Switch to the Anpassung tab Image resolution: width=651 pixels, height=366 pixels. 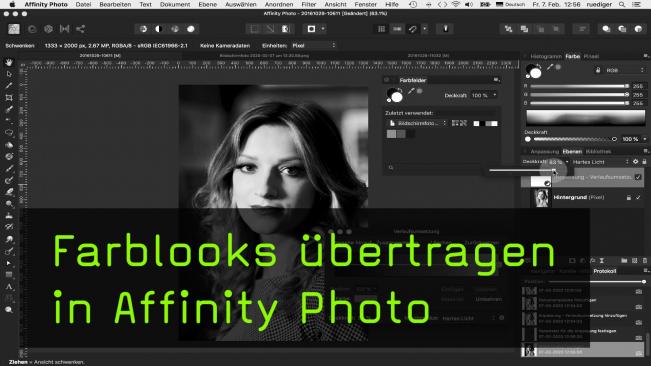pyautogui.click(x=545, y=151)
